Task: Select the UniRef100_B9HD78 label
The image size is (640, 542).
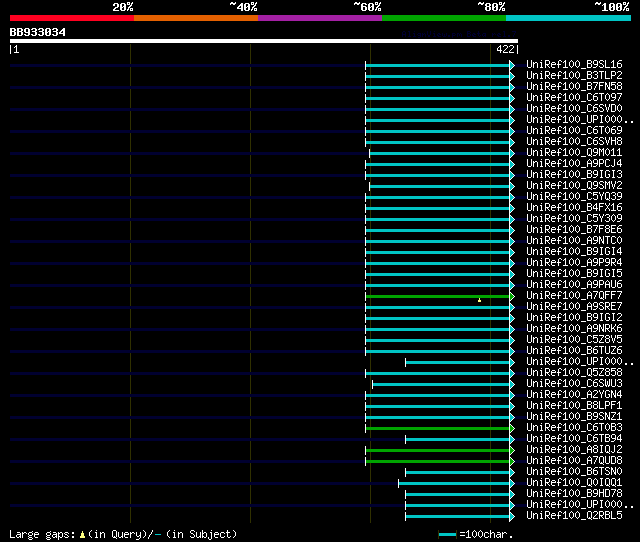Action: pos(574,494)
